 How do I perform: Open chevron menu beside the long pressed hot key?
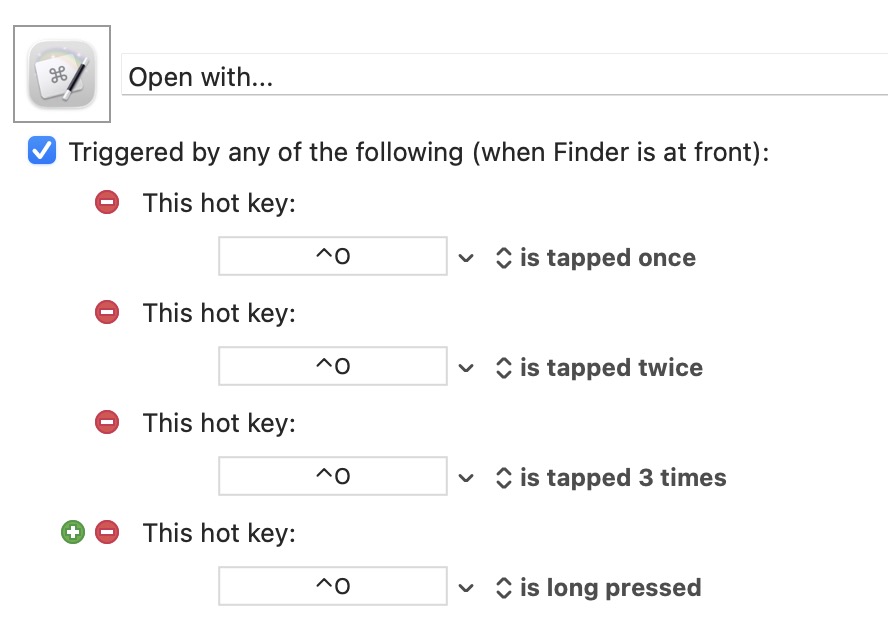pos(466,588)
